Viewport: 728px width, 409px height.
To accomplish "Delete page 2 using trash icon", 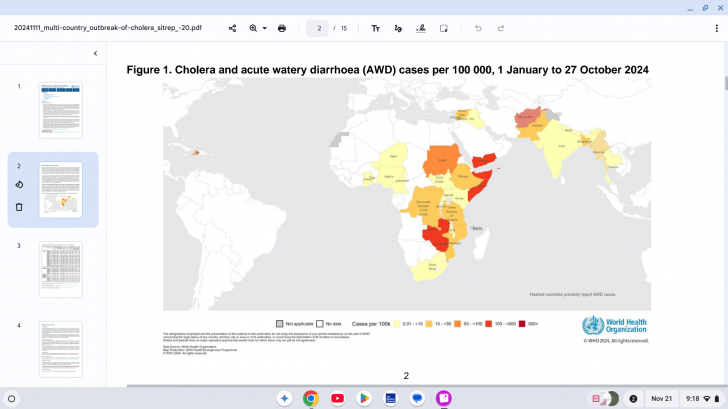I will (19, 207).
